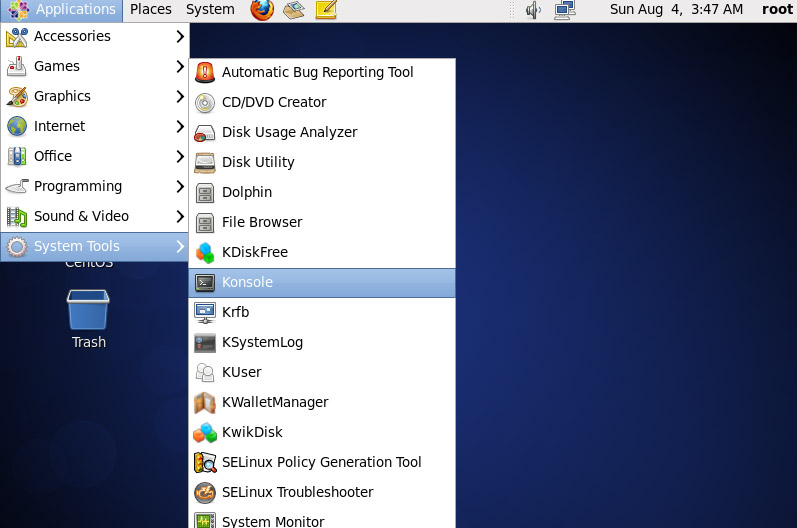Image resolution: width=797 pixels, height=528 pixels.
Task: Click the KWalletManager wallet icon
Action: (205, 402)
